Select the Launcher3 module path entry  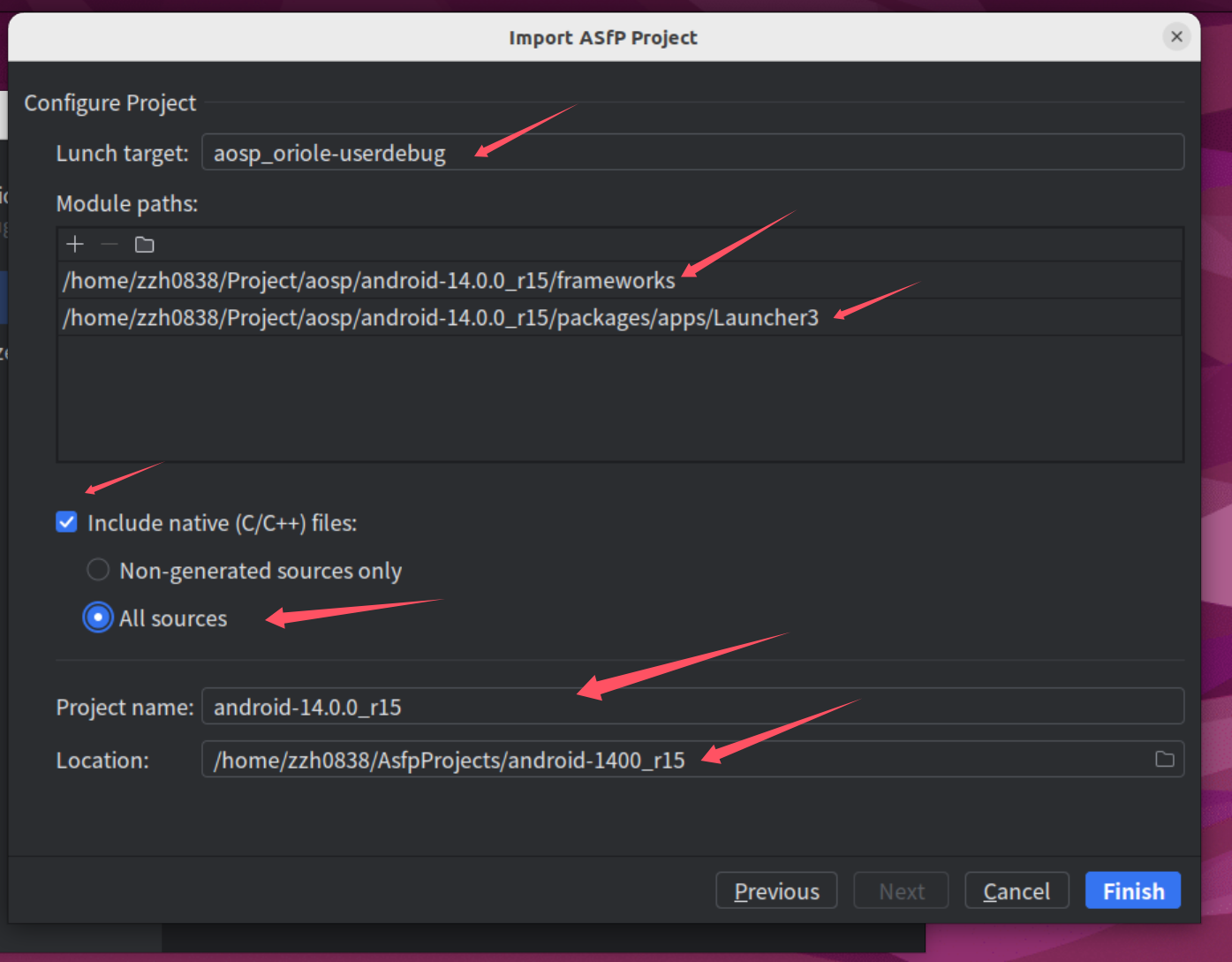(441, 318)
